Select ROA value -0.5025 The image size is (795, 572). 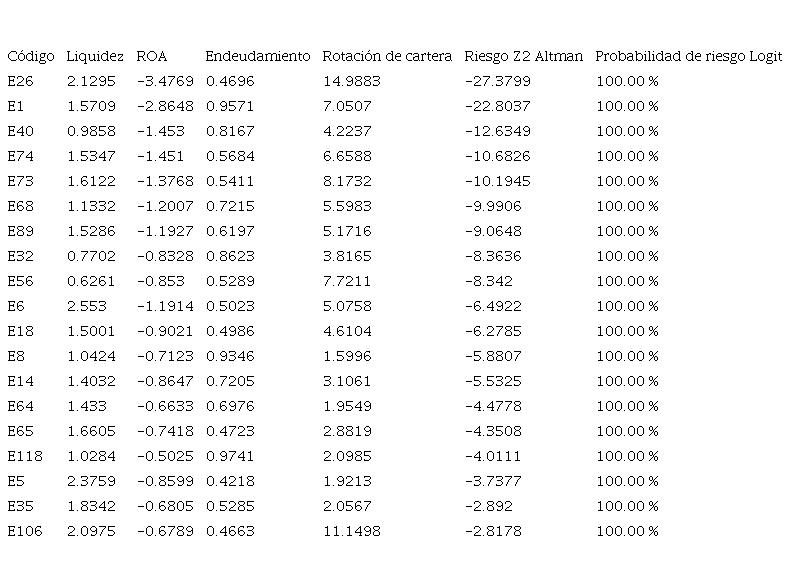(x=166, y=456)
